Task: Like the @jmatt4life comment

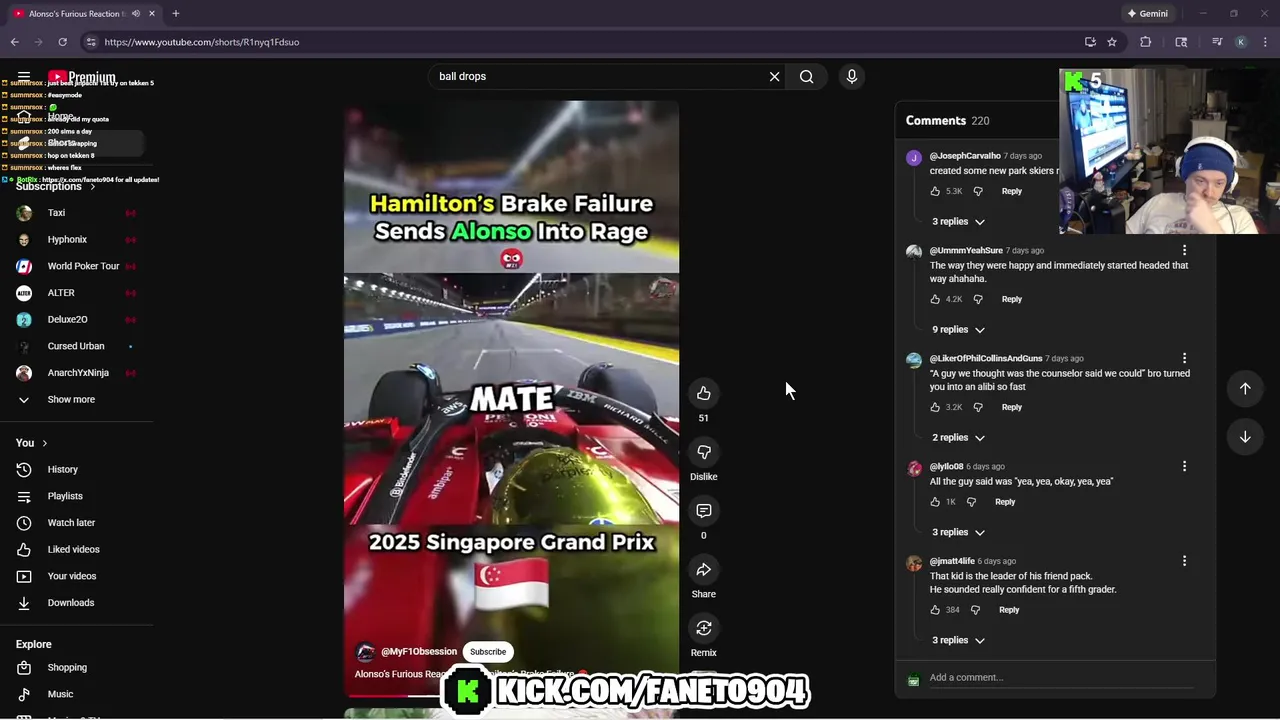Action: (935, 610)
